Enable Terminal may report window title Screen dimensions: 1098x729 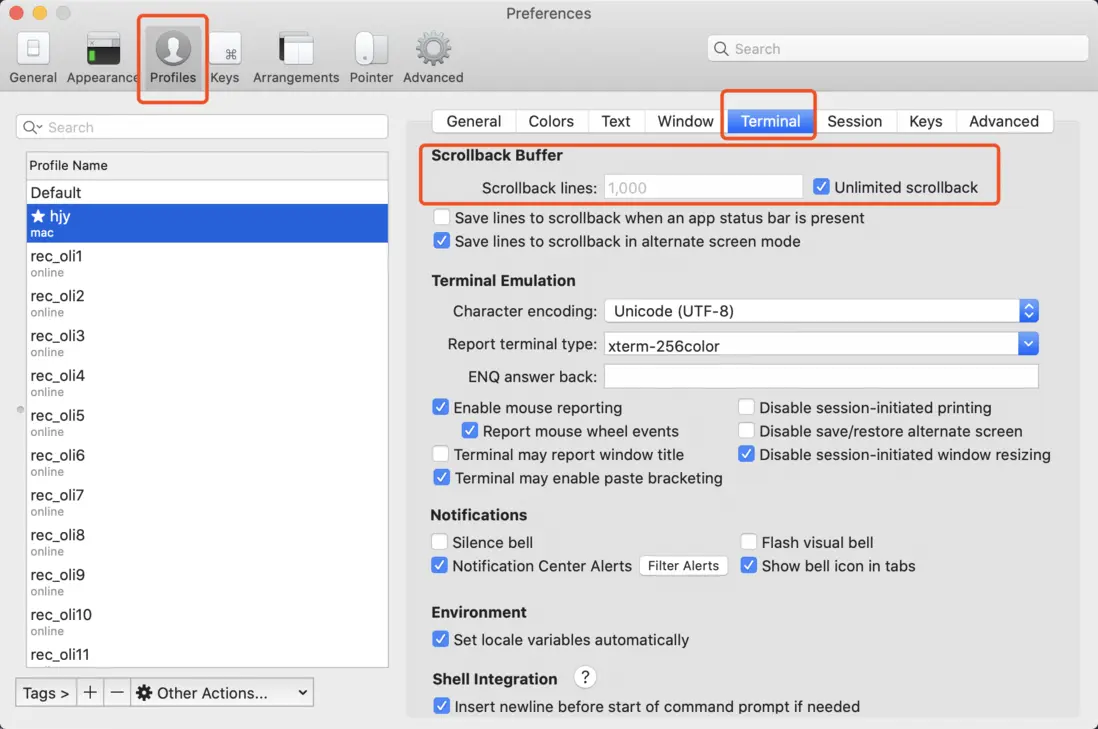(440, 454)
